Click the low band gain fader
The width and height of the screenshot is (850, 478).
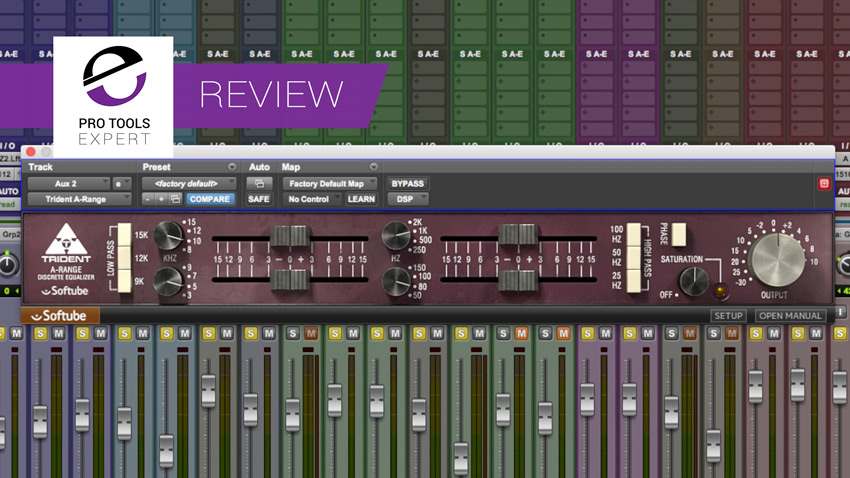518,280
